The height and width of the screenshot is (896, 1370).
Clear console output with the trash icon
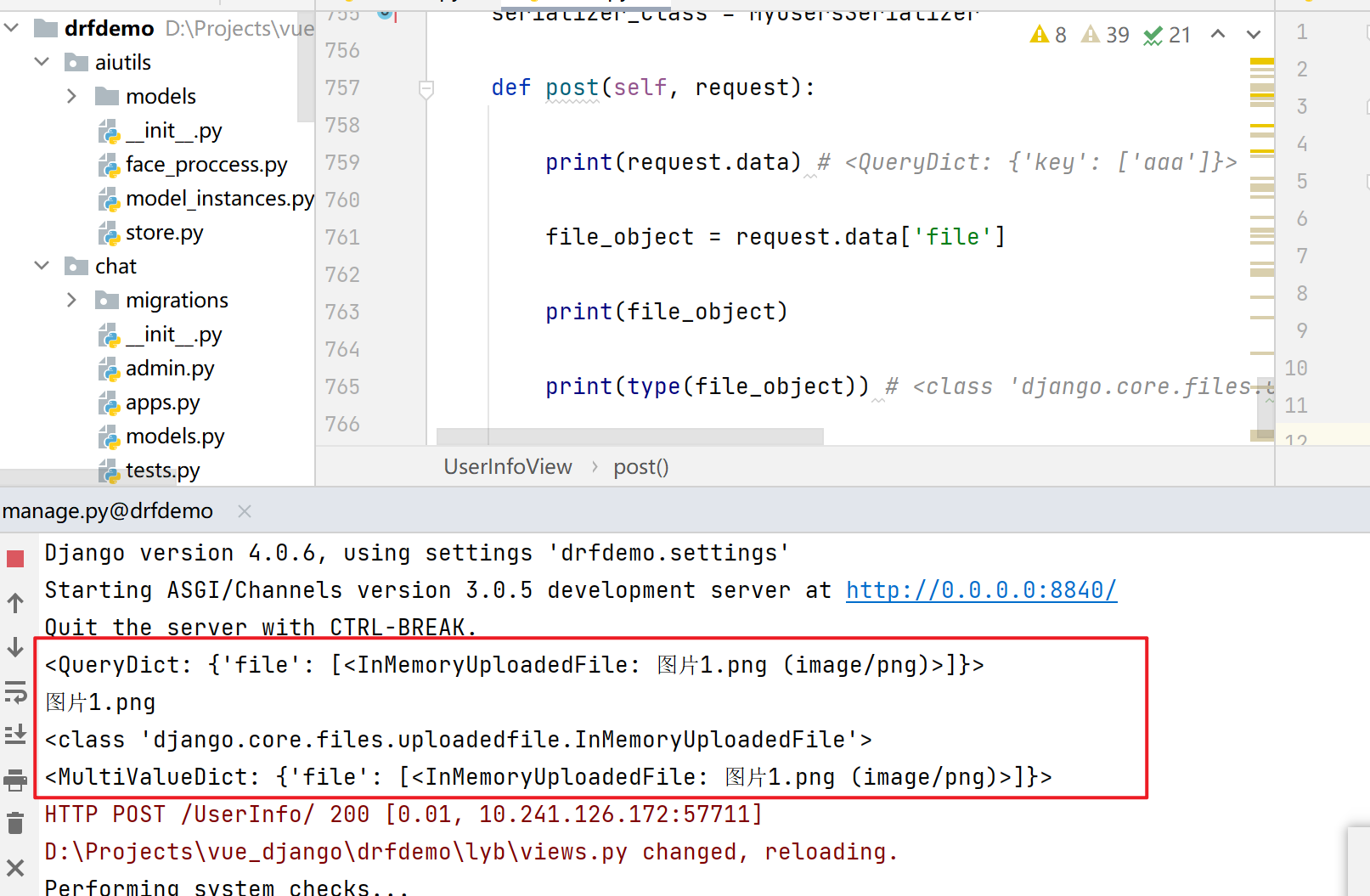15,823
